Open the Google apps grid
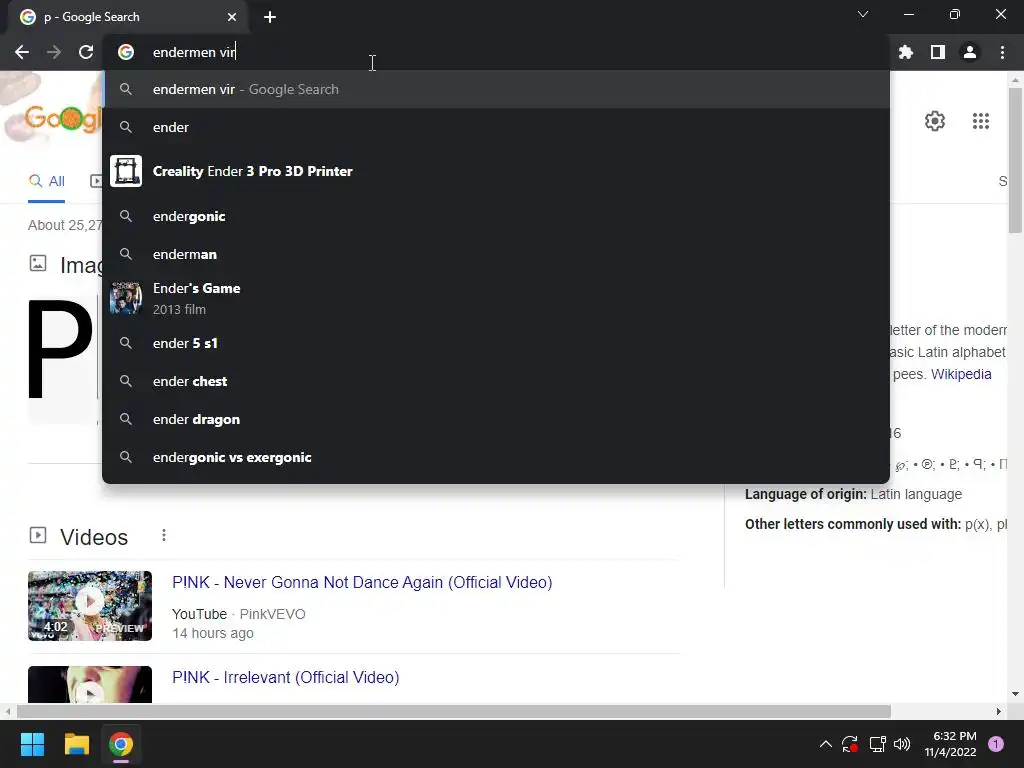This screenshot has width=1024, height=768. 981,121
